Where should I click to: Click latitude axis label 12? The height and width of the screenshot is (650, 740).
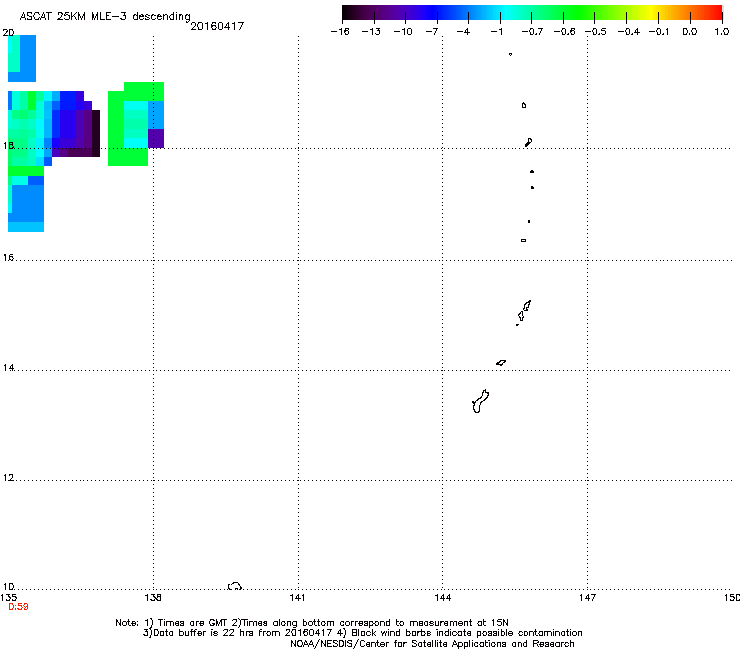click(x=8, y=477)
